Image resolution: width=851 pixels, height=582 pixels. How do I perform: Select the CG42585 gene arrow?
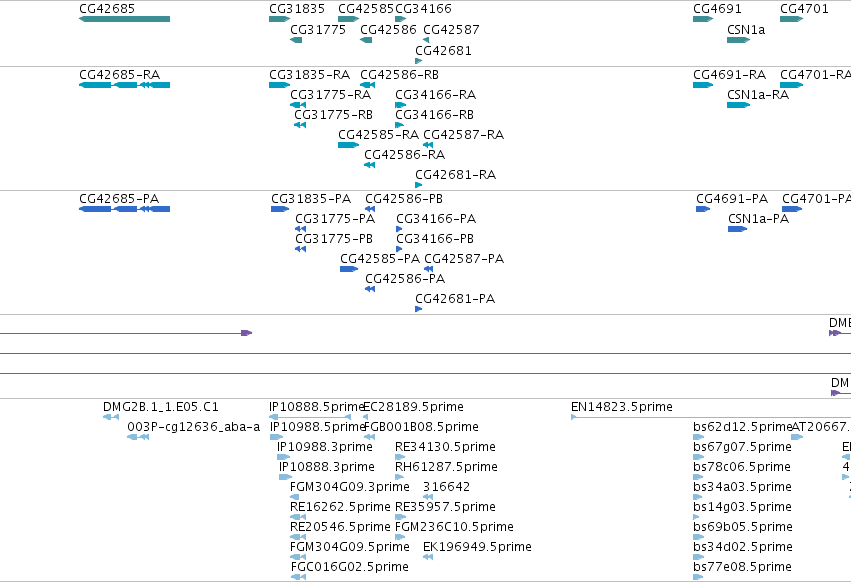tap(348, 19)
